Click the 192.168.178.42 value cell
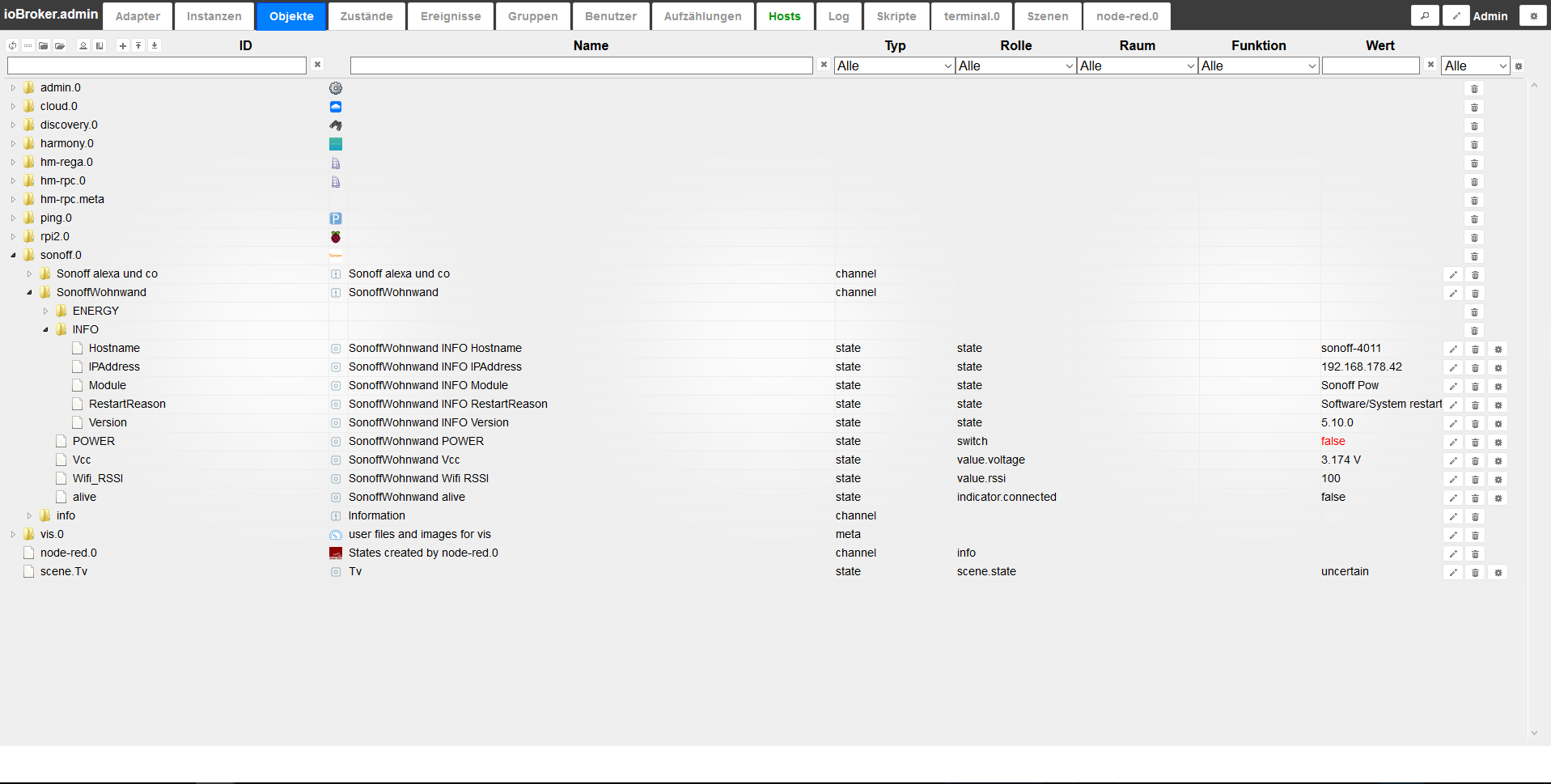 click(x=1362, y=367)
